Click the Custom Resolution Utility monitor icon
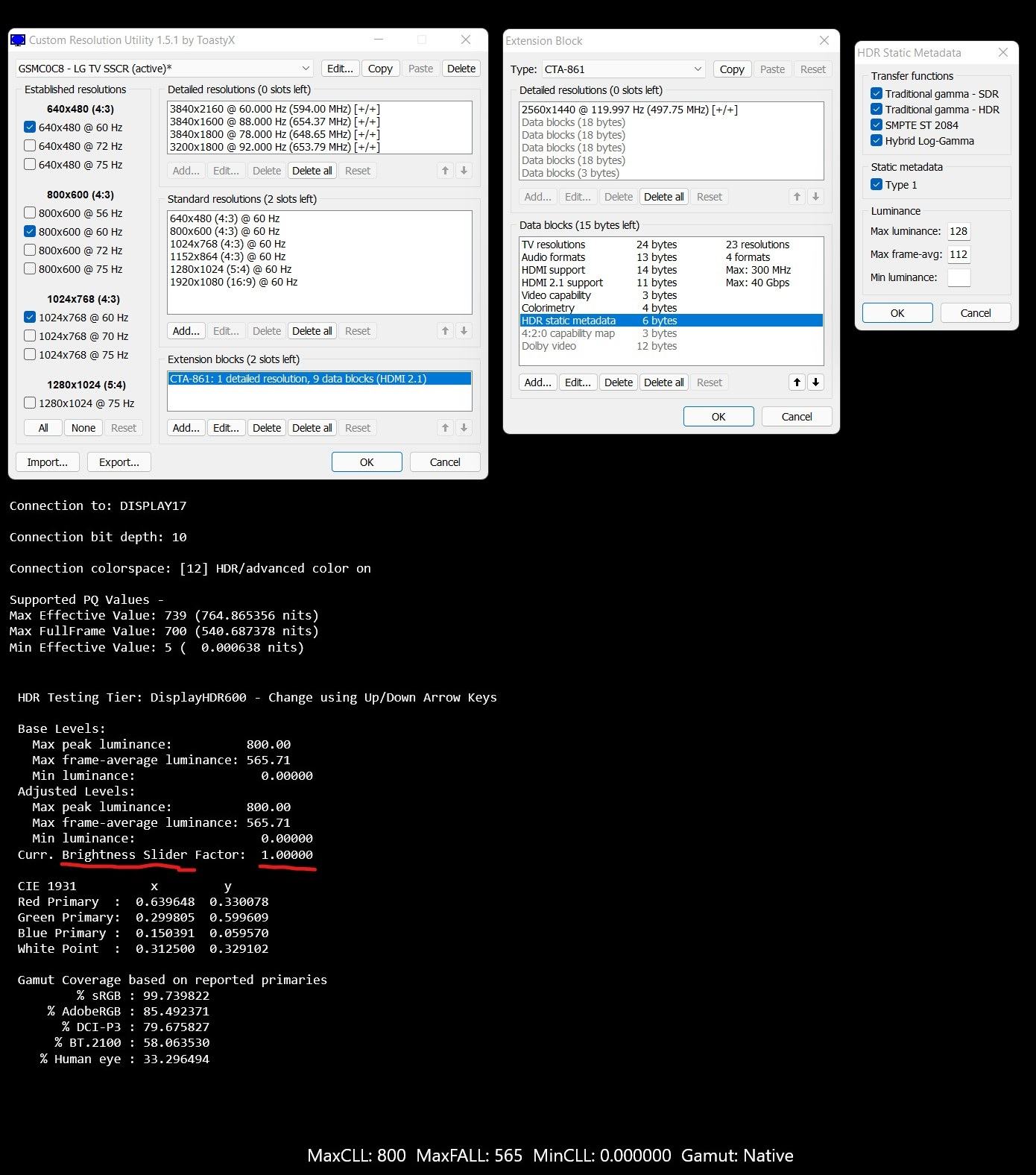The height and width of the screenshot is (1175, 1036). 18,40
